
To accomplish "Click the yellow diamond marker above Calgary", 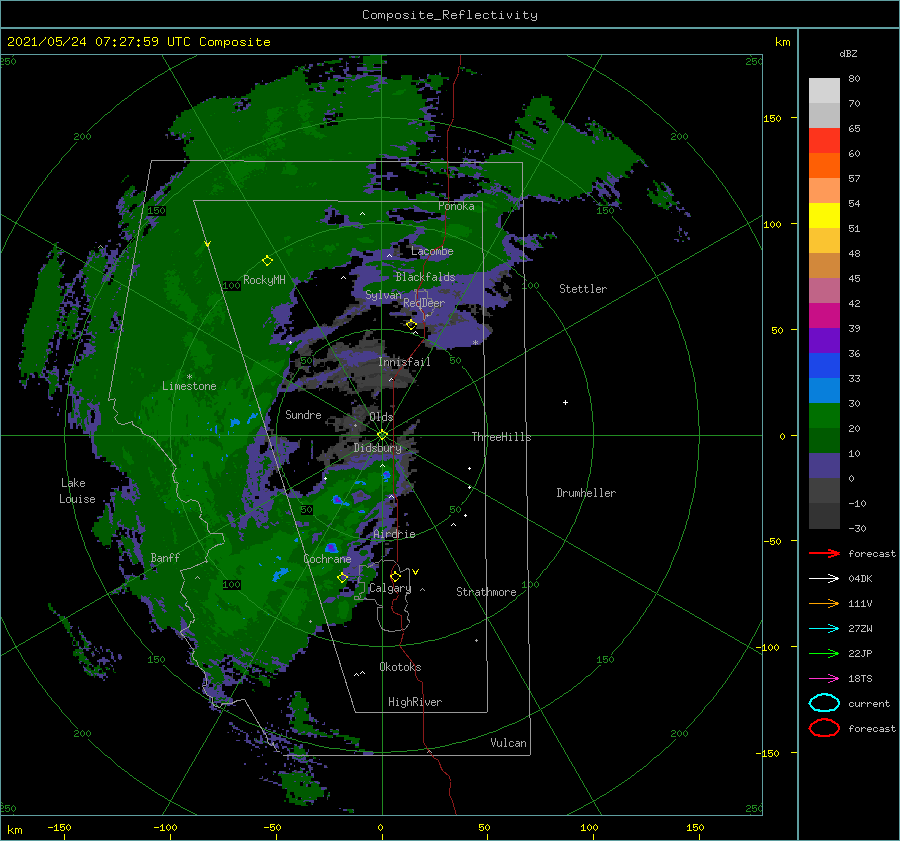I will [395, 576].
